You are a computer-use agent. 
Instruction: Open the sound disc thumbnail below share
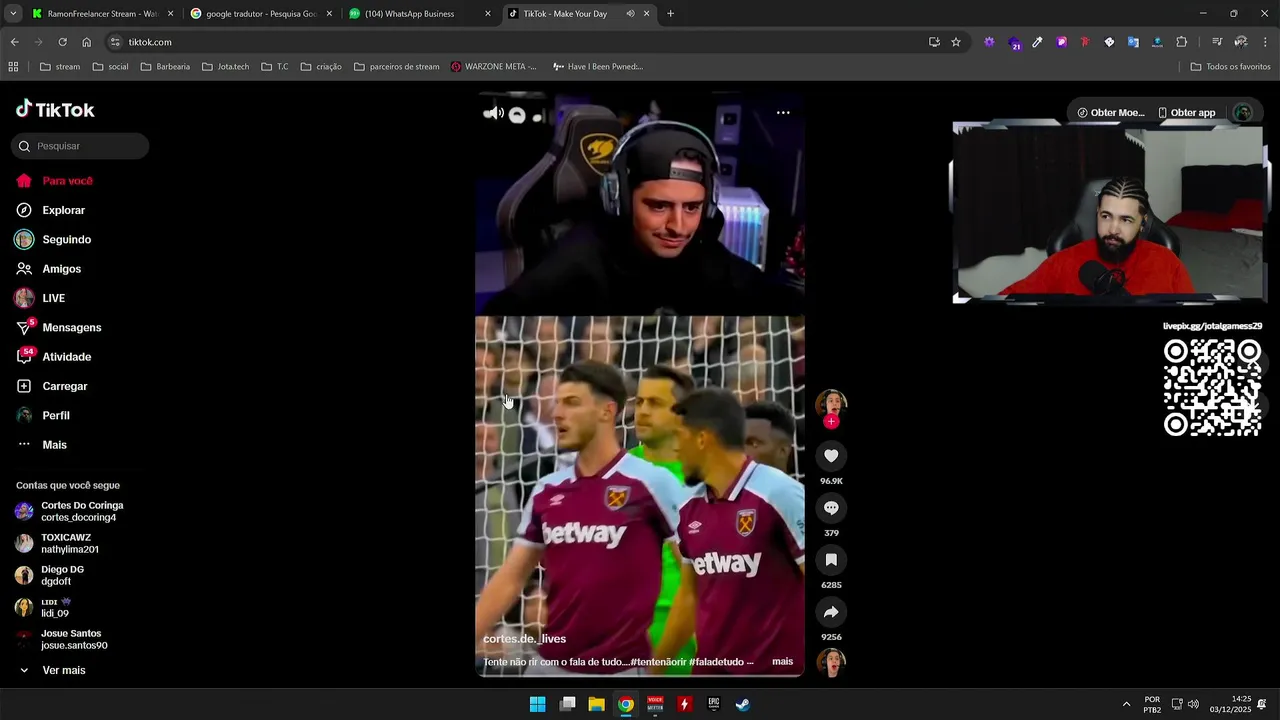click(831, 663)
